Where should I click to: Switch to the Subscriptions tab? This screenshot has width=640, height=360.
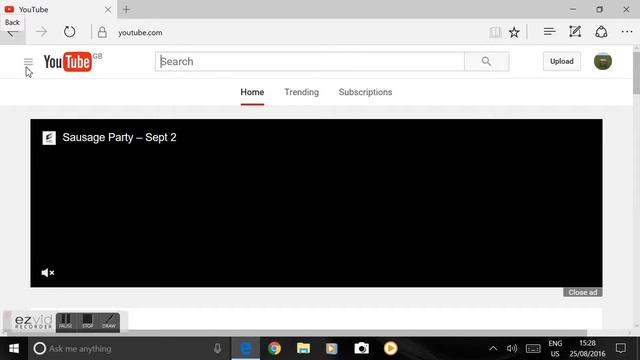[365, 92]
